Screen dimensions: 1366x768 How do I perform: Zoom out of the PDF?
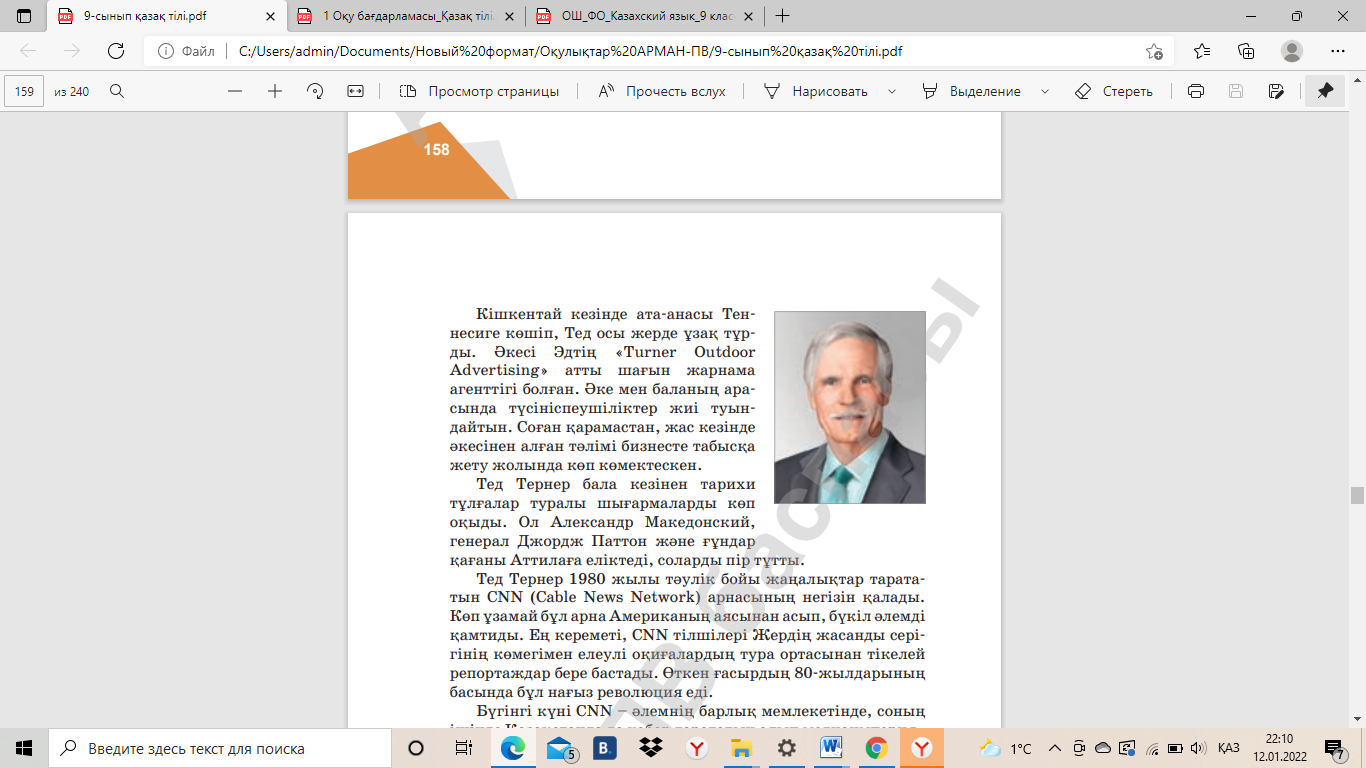(x=235, y=91)
